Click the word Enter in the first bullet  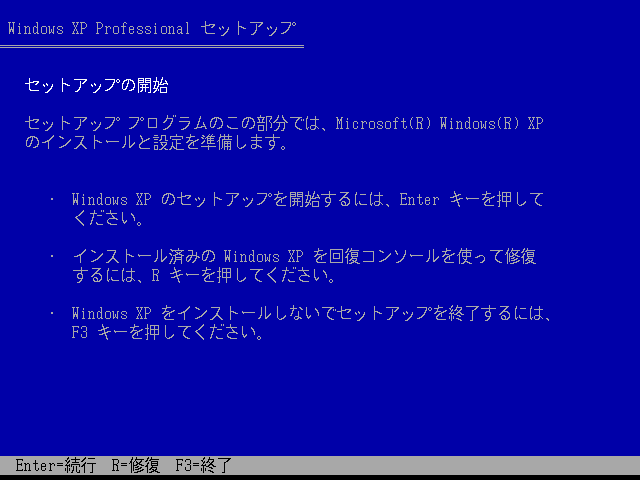[419, 200]
